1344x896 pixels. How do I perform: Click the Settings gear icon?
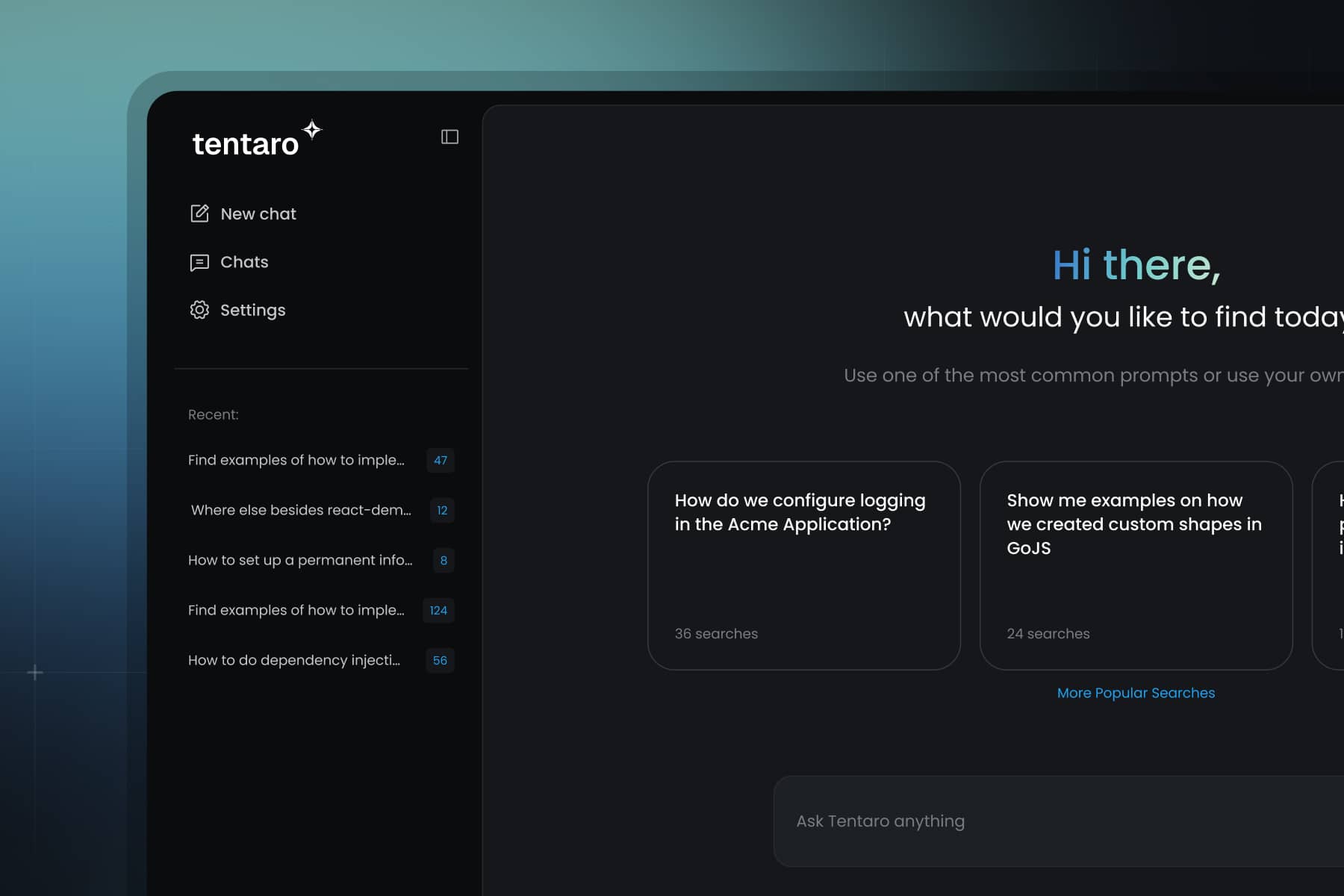[199, 310]
